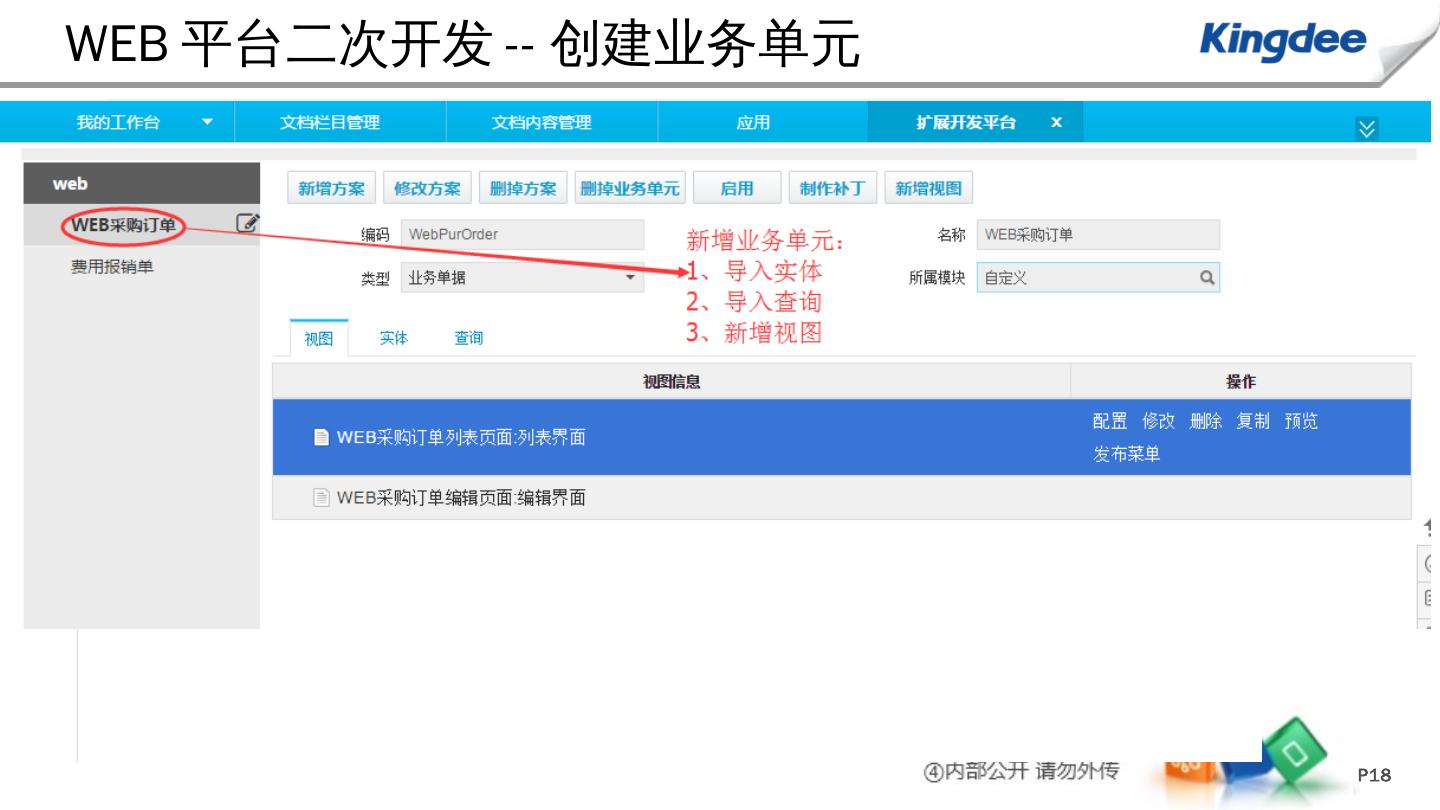Open the 我的工作台 dropdown arrow
Image resolution: width=1440 pixels, height=810 pixels.
[207, 122]
